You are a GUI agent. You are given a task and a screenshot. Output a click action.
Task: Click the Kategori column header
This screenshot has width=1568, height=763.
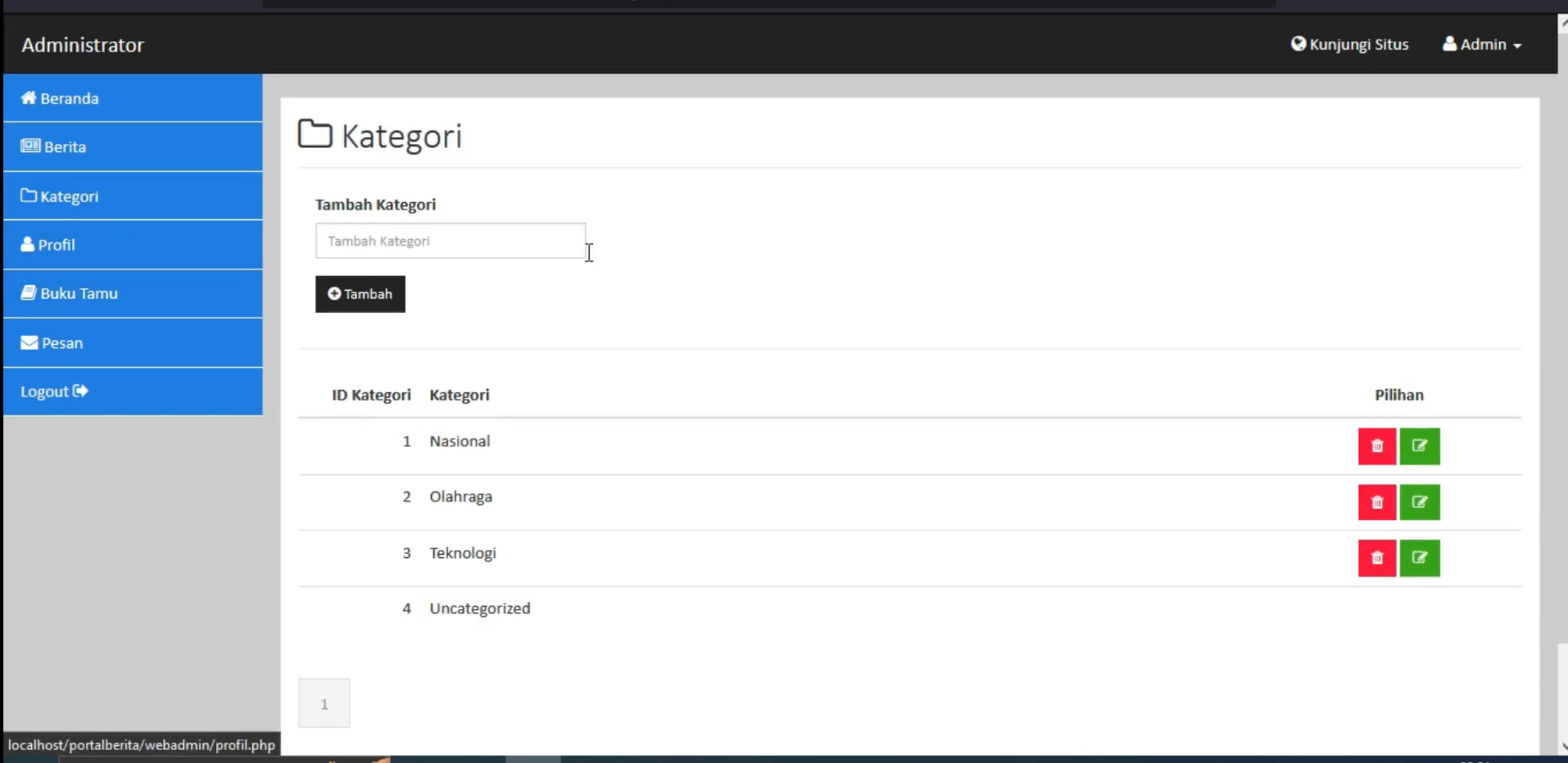(459, 395)
